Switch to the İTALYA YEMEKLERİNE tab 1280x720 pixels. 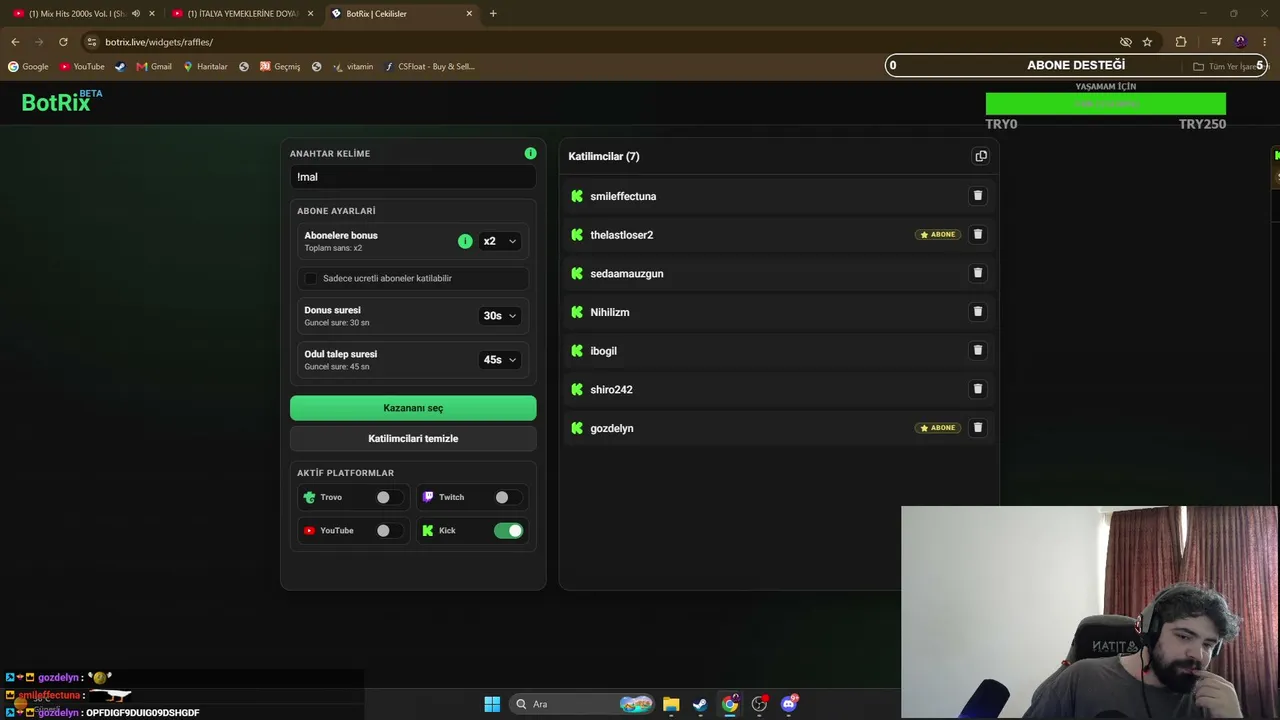(x=243, y=14)
